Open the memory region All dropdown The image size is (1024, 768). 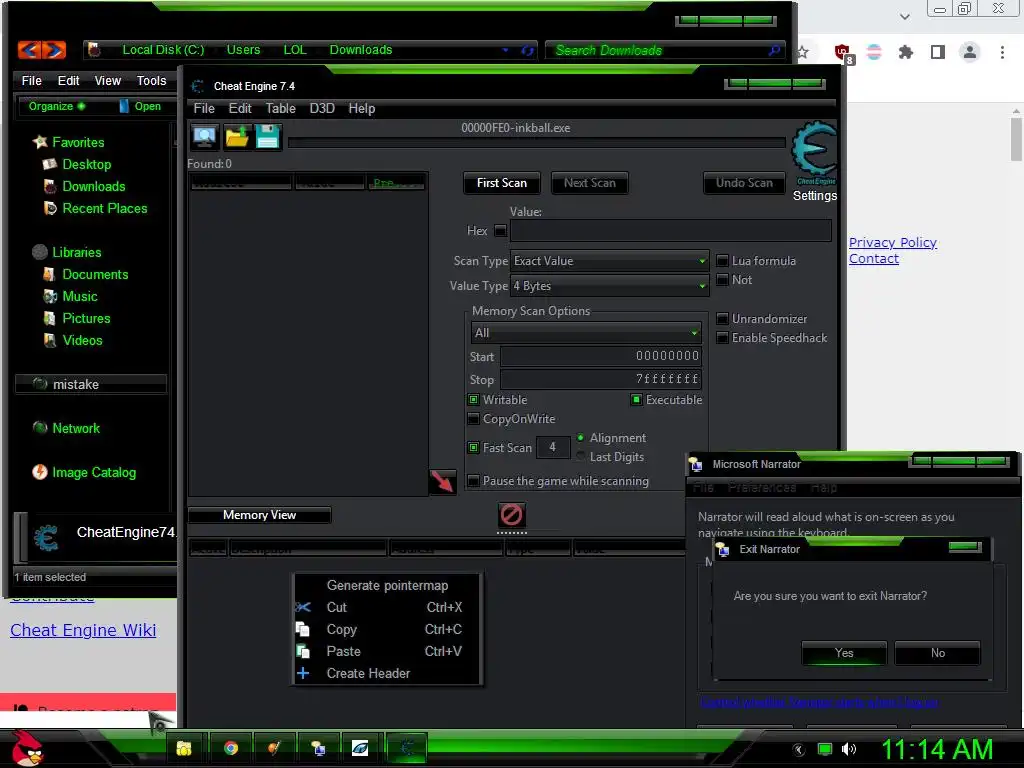[x=586, y=332]
